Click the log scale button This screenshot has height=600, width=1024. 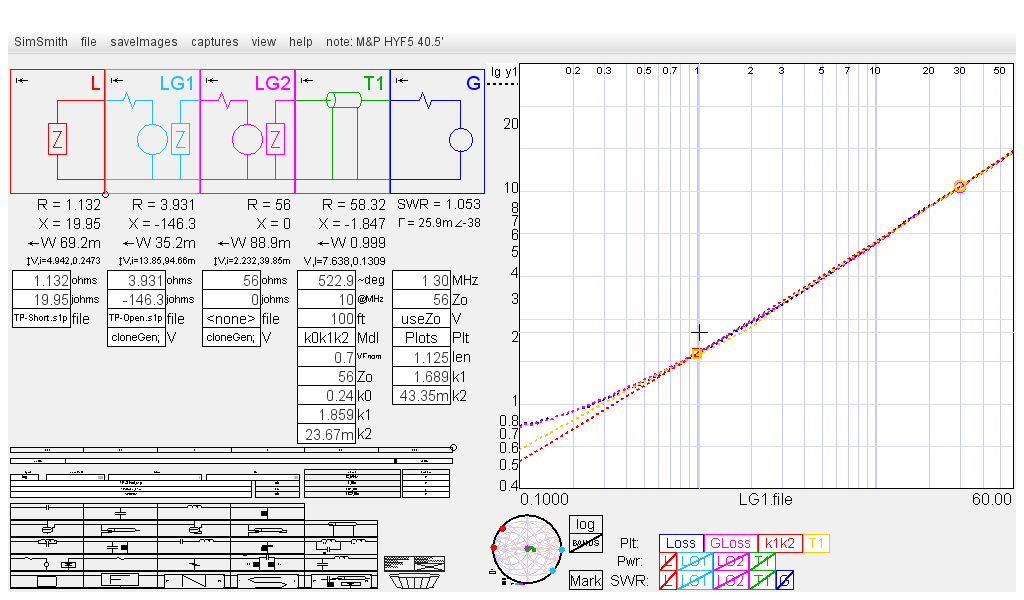(585, 524)
